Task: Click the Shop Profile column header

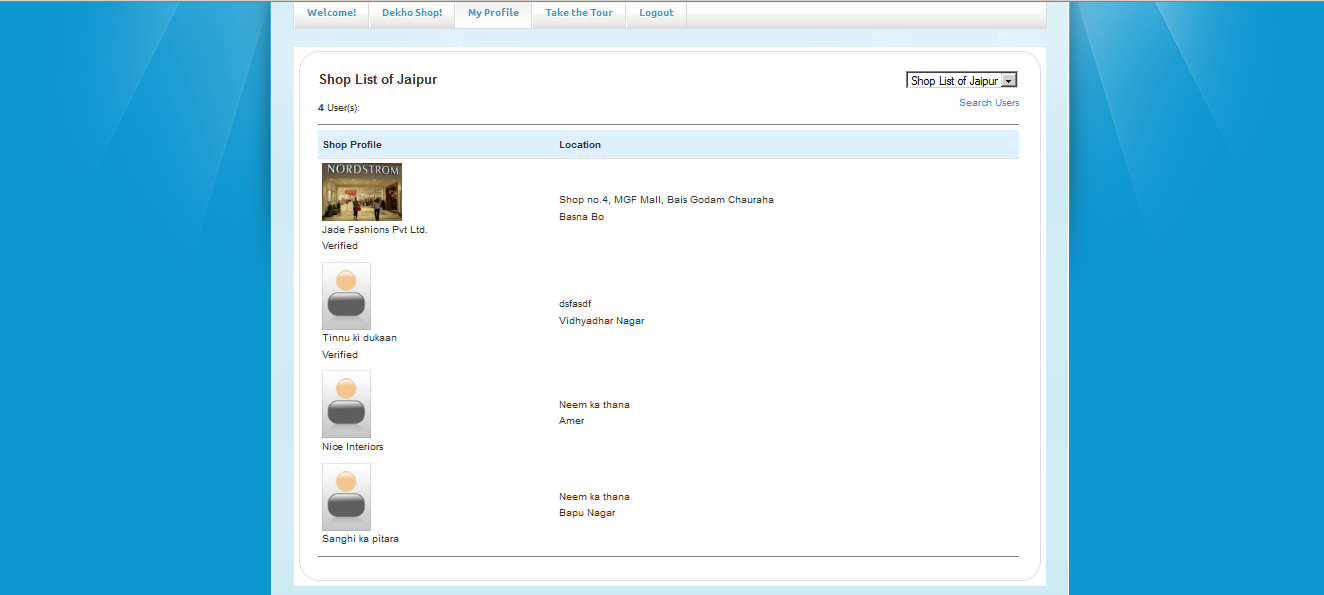Action: click(352, 145)
